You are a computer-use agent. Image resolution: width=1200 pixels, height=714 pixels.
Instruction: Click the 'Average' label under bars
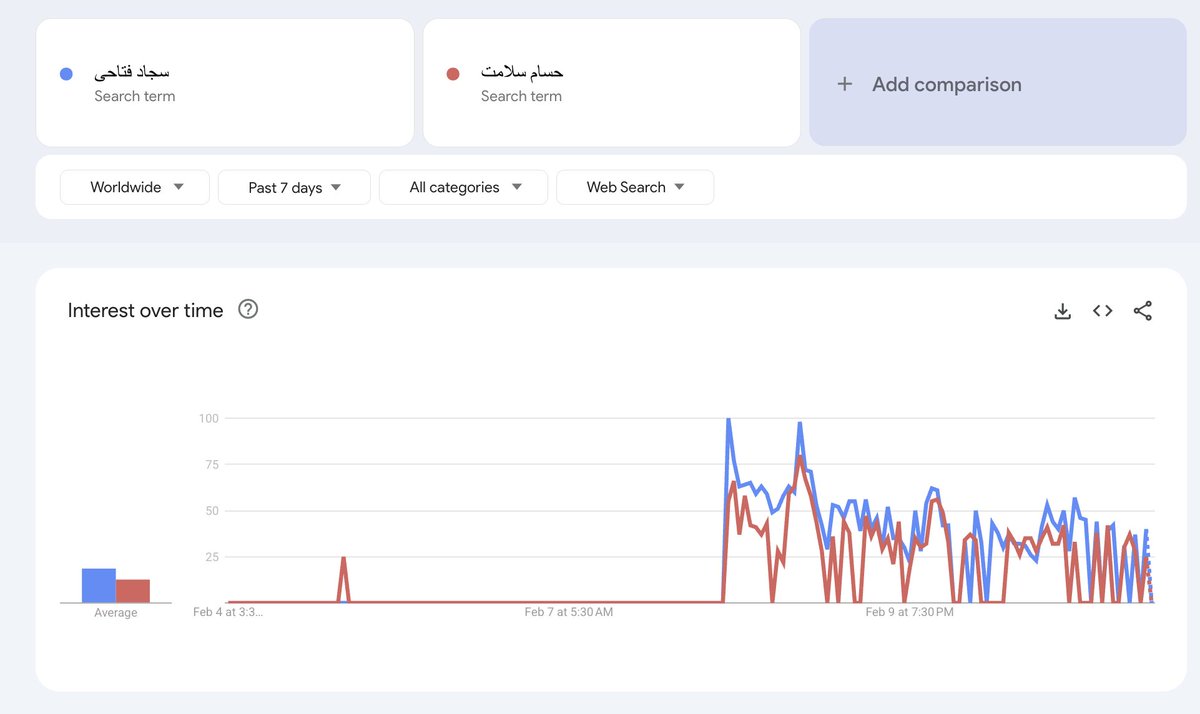pyautogui.click(x=115, y=613)
